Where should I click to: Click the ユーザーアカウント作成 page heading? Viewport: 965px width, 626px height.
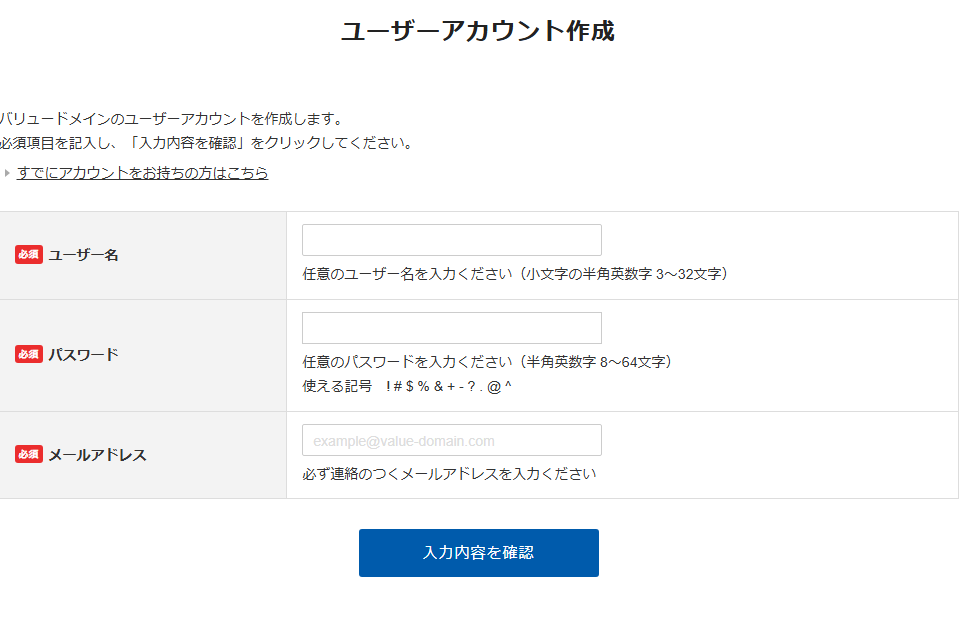click(478, 31)
